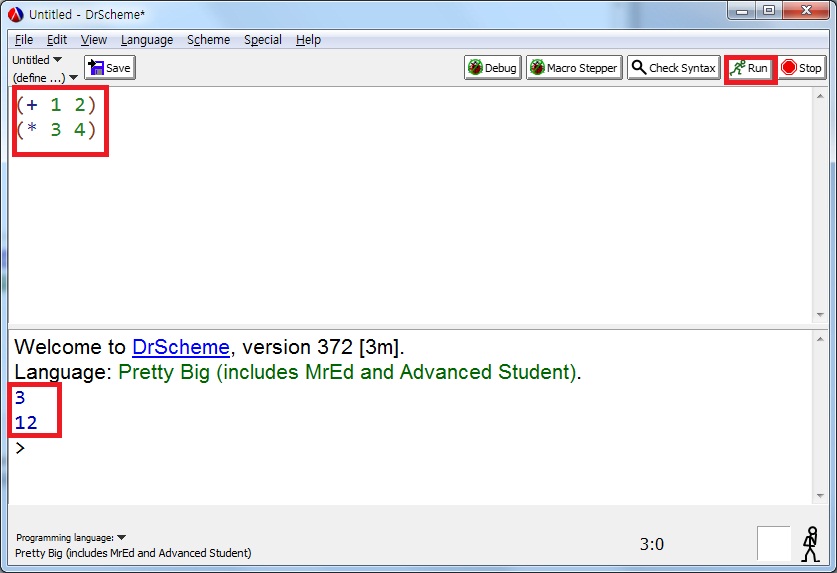Click the Run button with running figure icon

click(750, 68)
